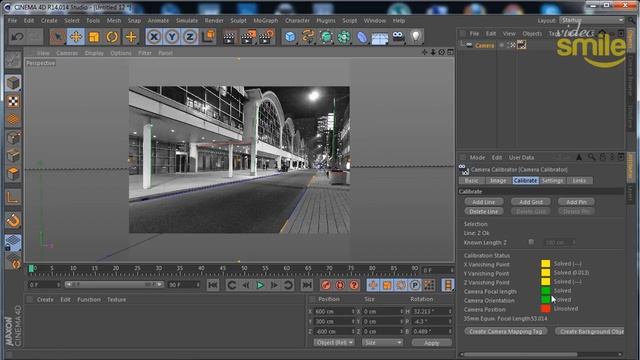The image size is (640, 360).
Task: Open the Object (Rel) dropdown
Action: pos(333,342)
